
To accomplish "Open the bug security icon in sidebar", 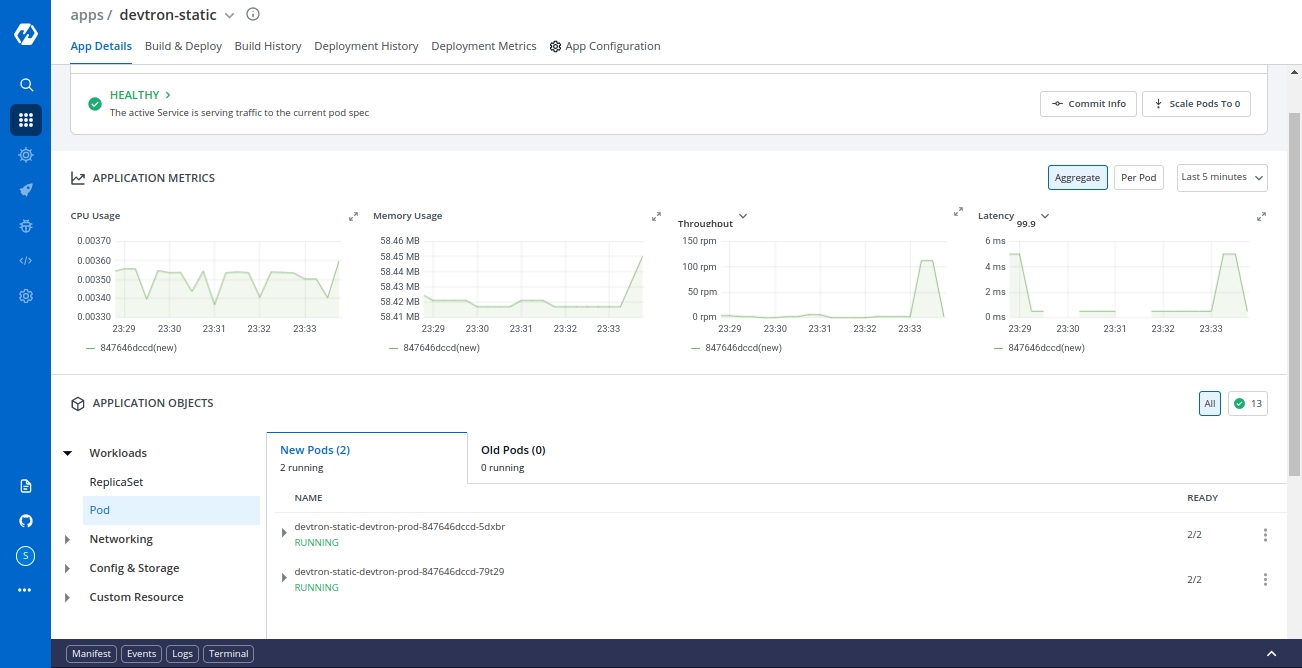I will [x=26, y=226].
